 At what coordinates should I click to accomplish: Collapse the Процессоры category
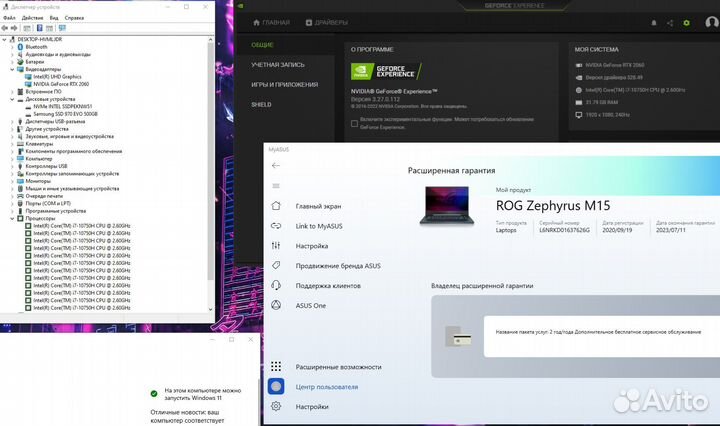click(12, 219)
